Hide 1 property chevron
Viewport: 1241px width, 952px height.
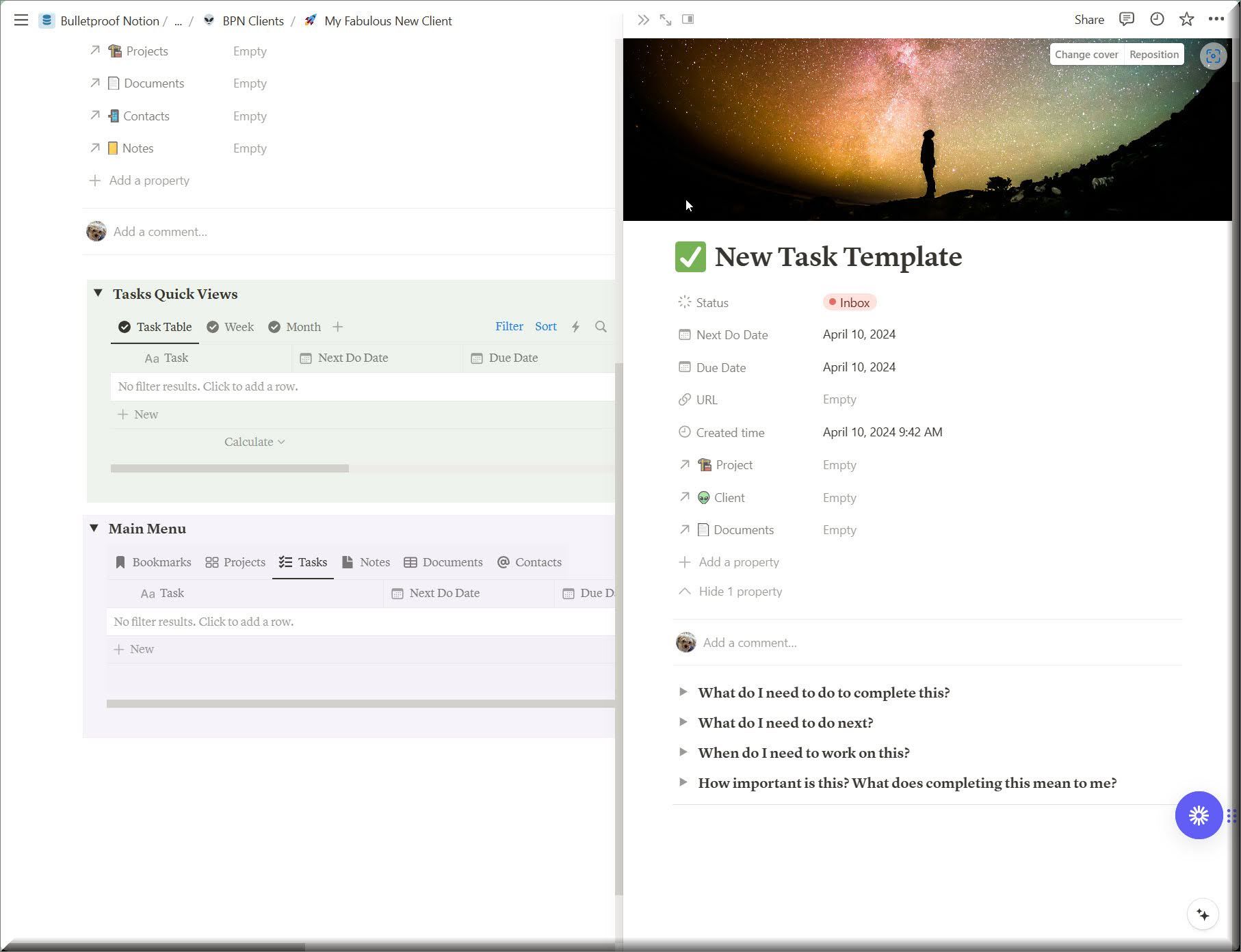685,592
